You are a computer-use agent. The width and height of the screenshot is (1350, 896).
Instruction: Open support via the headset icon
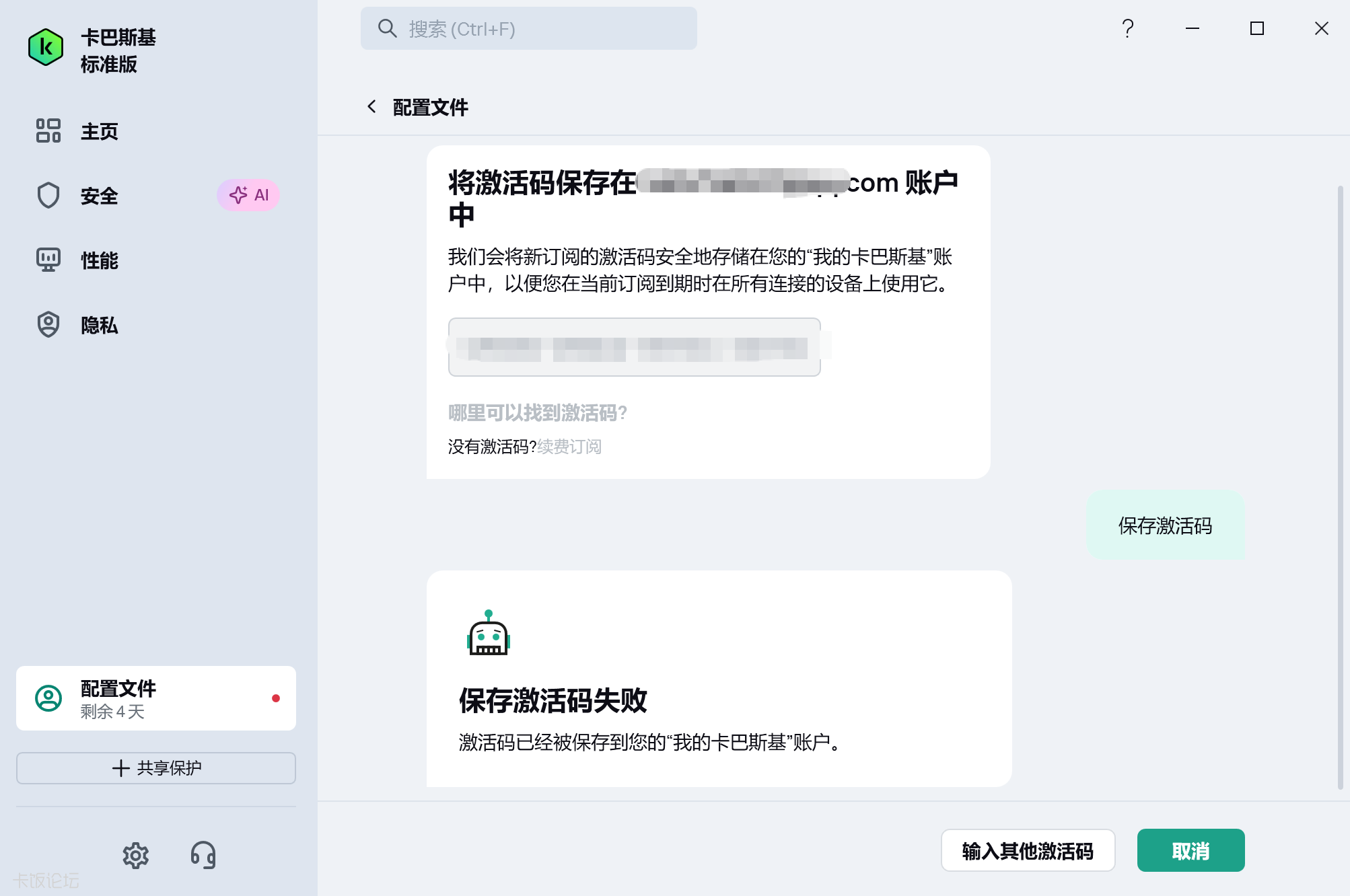tap(203, 856)
